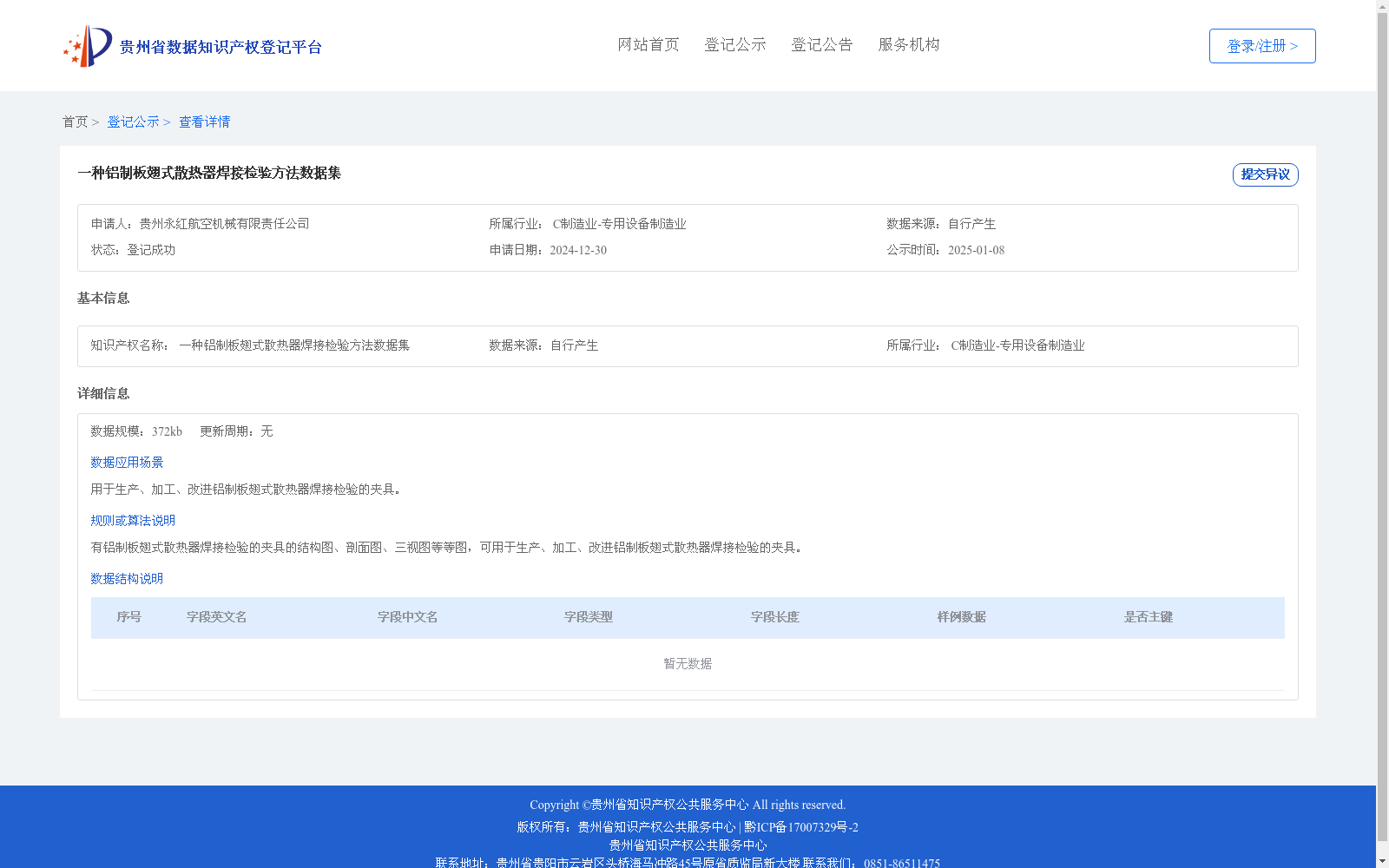Click the 登录/注册 button
The width and height of the screenshot is (1389, 868).
[x=1262, y=46]
